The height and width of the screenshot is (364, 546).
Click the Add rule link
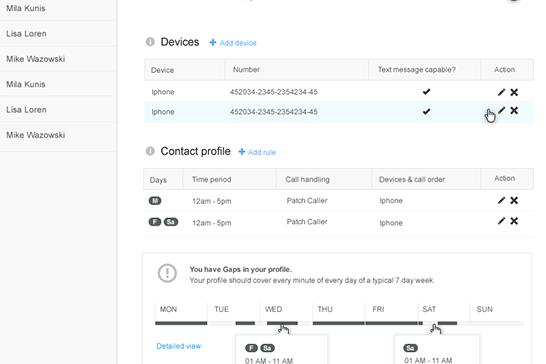(x=257, y=152)
